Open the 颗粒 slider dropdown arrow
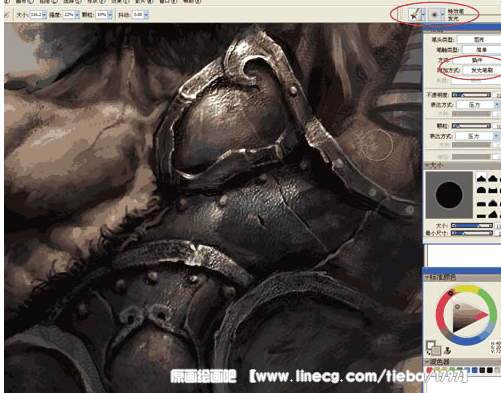Screen dimensions: 501x393 110,15
